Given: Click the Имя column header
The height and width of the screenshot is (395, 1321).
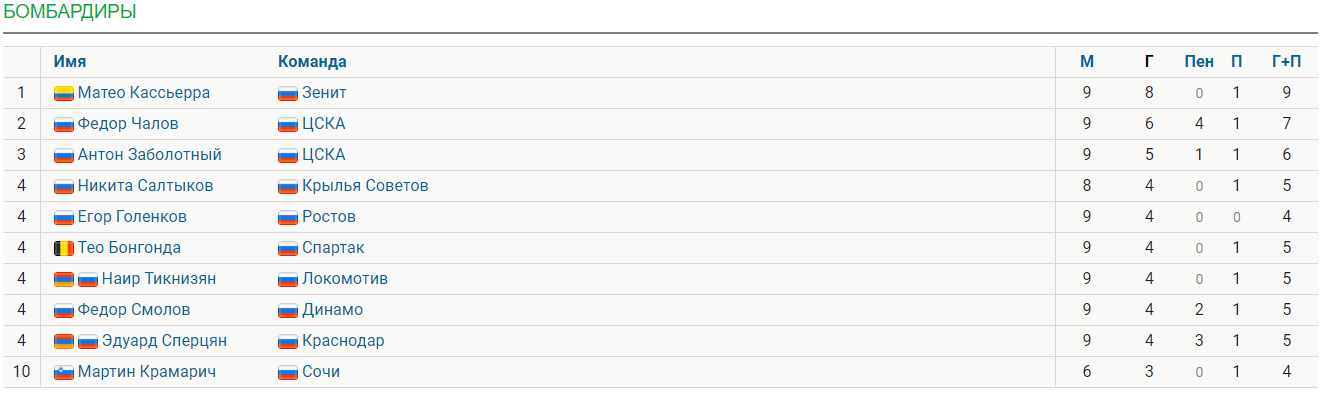Looking at the screenshot, I should (70, 62).
